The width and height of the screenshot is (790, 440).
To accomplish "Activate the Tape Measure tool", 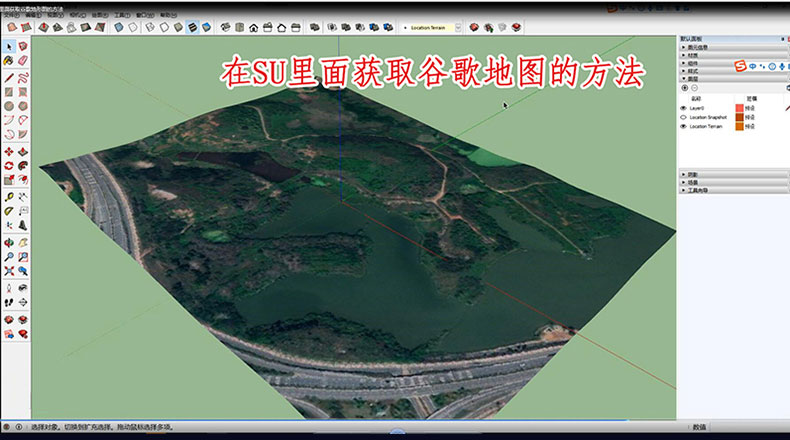I will [9, 196].
